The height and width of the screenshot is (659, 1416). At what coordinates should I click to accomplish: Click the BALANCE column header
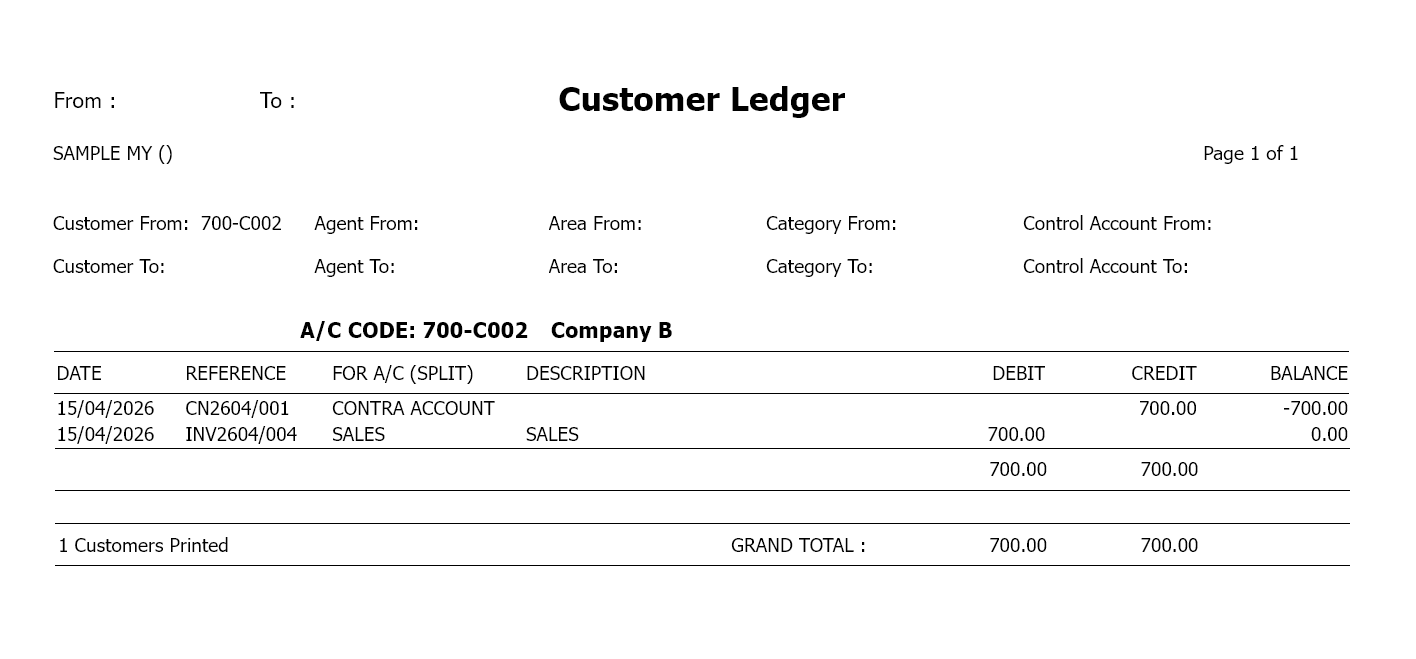tap(1308, 374)
